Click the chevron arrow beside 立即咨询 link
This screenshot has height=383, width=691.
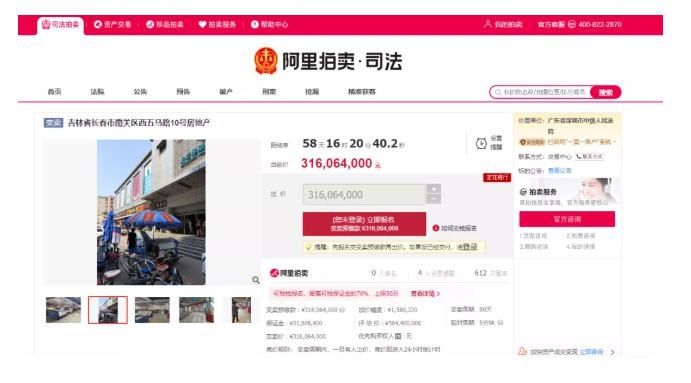(612, 352)
